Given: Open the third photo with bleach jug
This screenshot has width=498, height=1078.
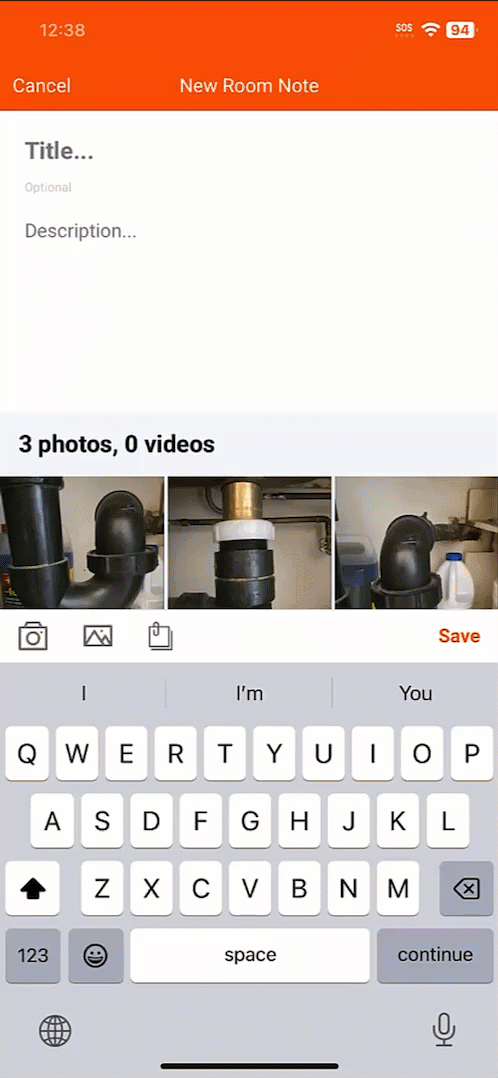Looking at the screenshot, I should [416, 542].
